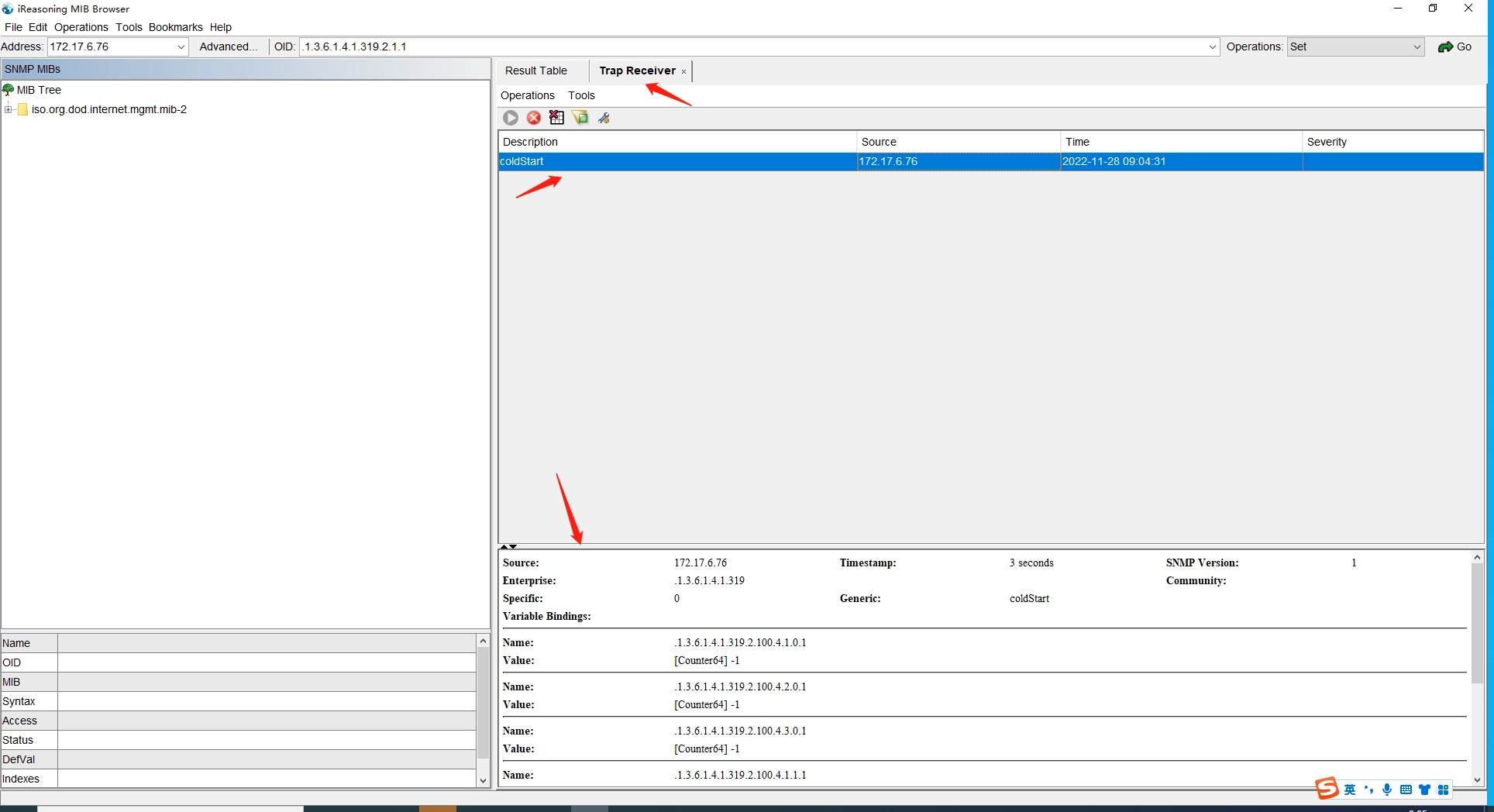Stop the trap receiver with the red X icon

[x=534, y=118]
